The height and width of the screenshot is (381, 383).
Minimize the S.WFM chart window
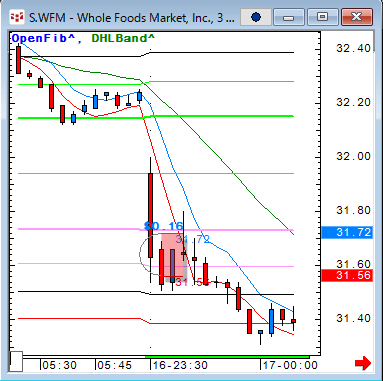[288, 17]
